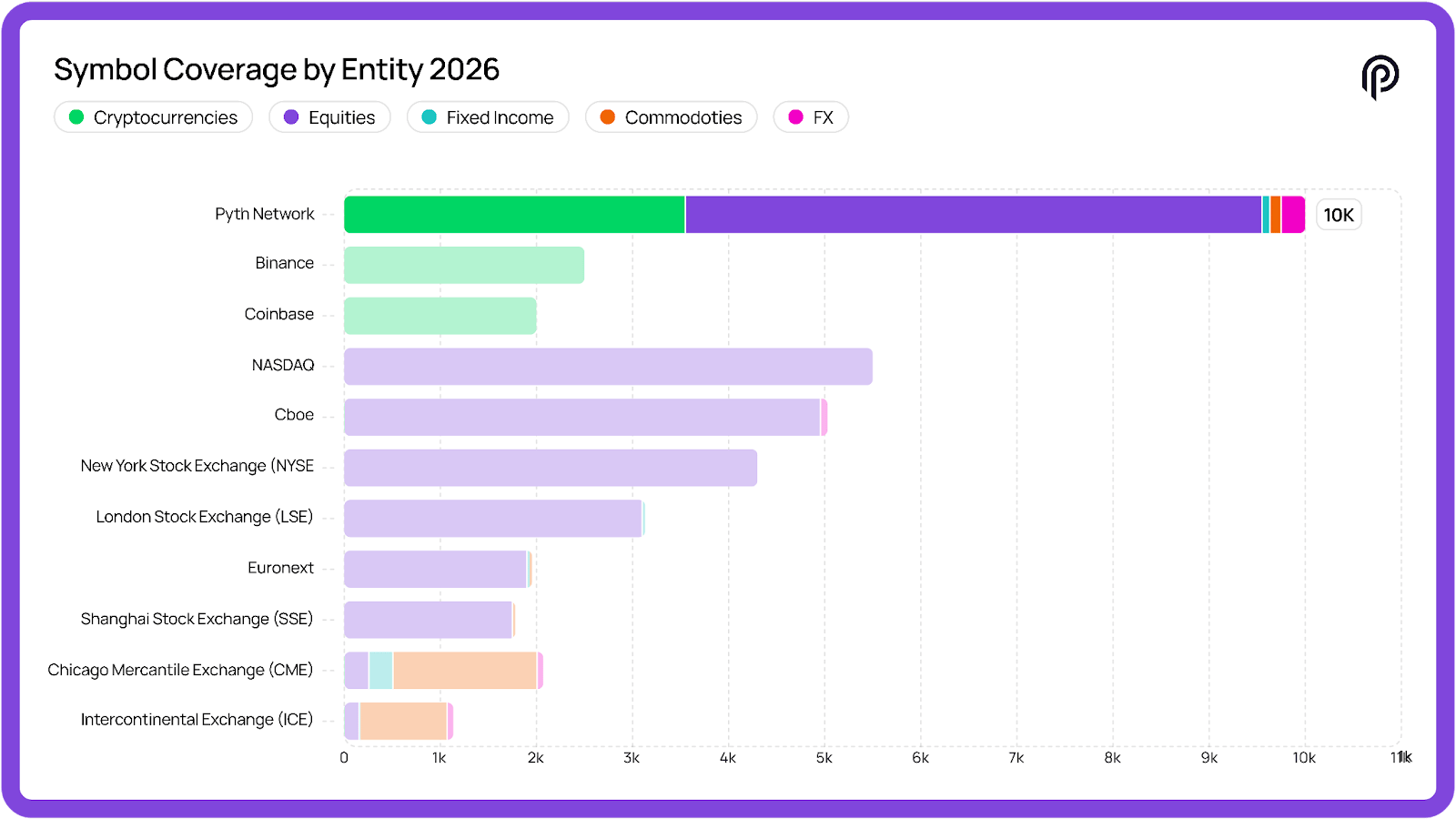The height and width of the screenshot is (819, 1456).
Task: Select the Cboe equities bar
Action: [x=582, y=417]
